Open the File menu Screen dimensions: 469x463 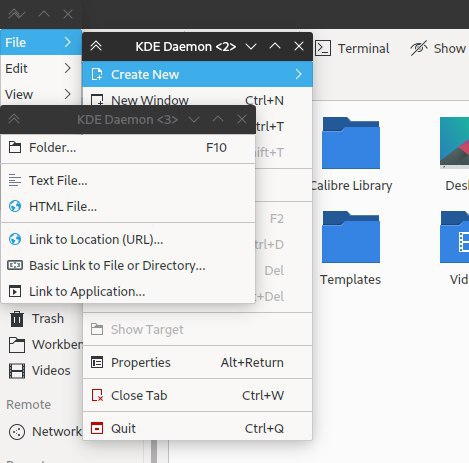pos(41,42)
